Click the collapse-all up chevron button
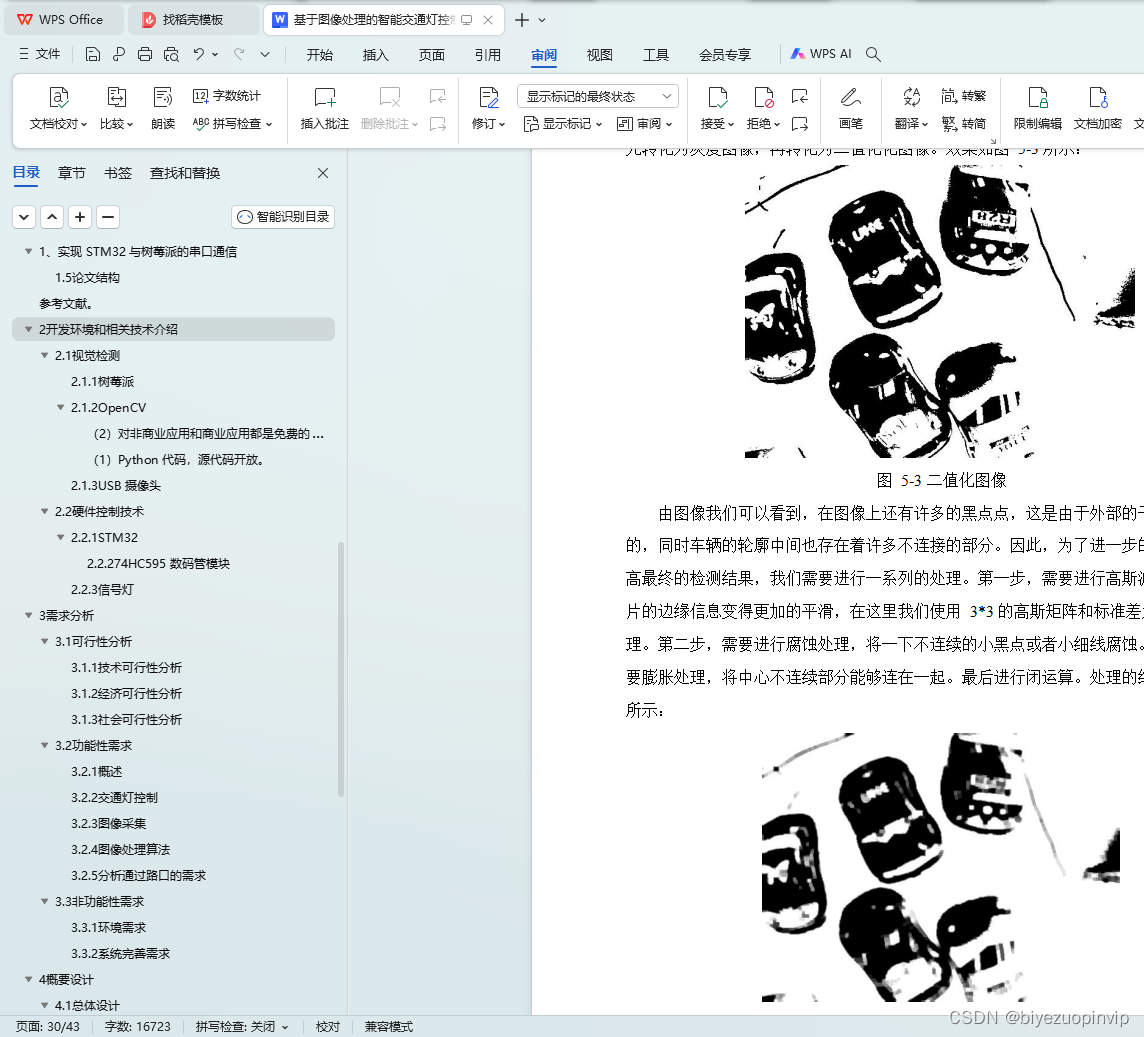The width and height of the screenshot is (1144, 1037). click(52, 217)
